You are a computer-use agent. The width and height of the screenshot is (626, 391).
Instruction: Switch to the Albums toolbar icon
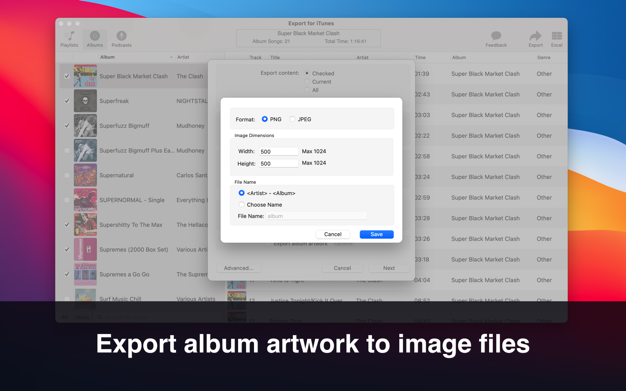click(x=95, y=39)
